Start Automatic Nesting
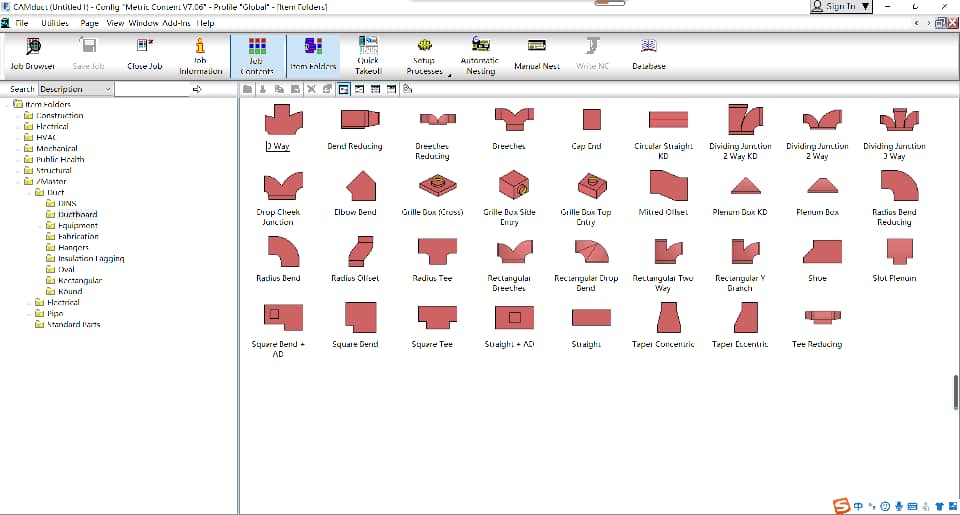This screenshot has width=960, height=515. tap(480, 55)
